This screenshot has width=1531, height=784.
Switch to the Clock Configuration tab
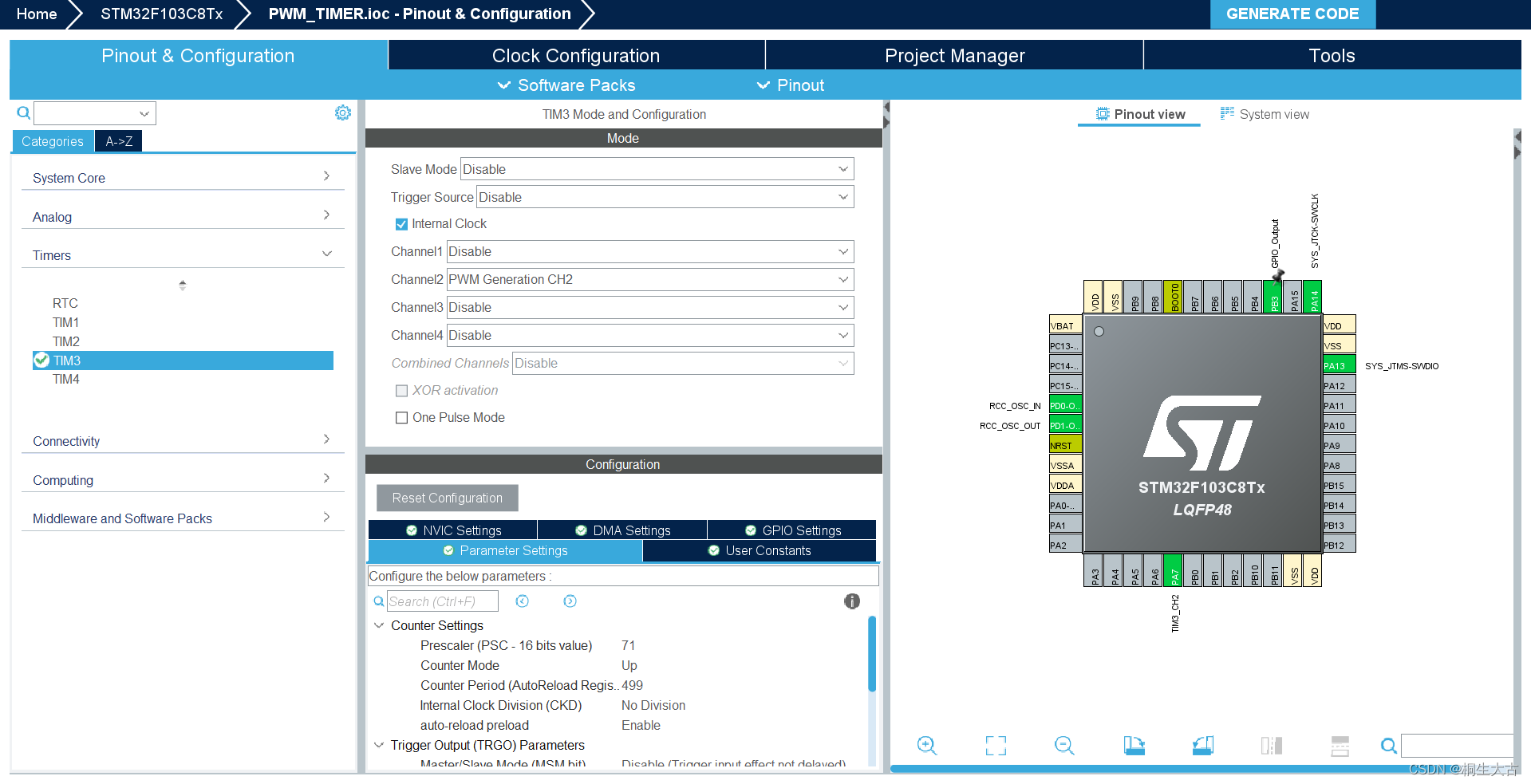tap(576, 55)
